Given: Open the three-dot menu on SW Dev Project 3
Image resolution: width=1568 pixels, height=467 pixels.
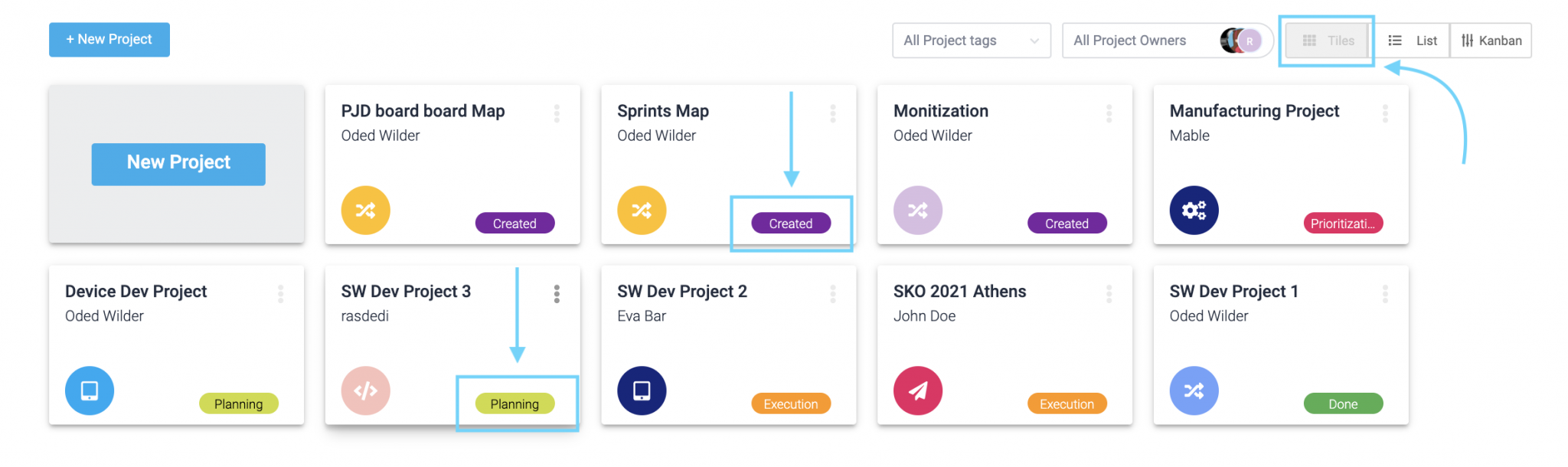Looking at the screenshot, I should click(557, 294).
